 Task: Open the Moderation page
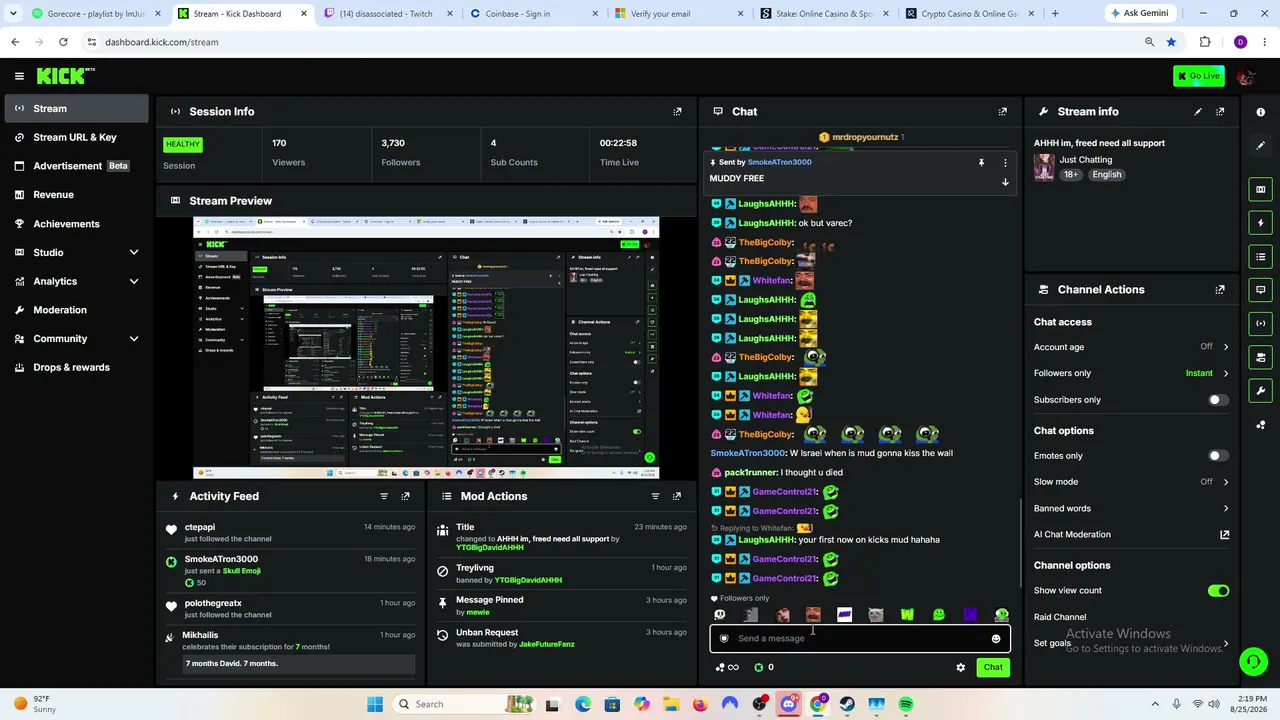coord(75,310)
